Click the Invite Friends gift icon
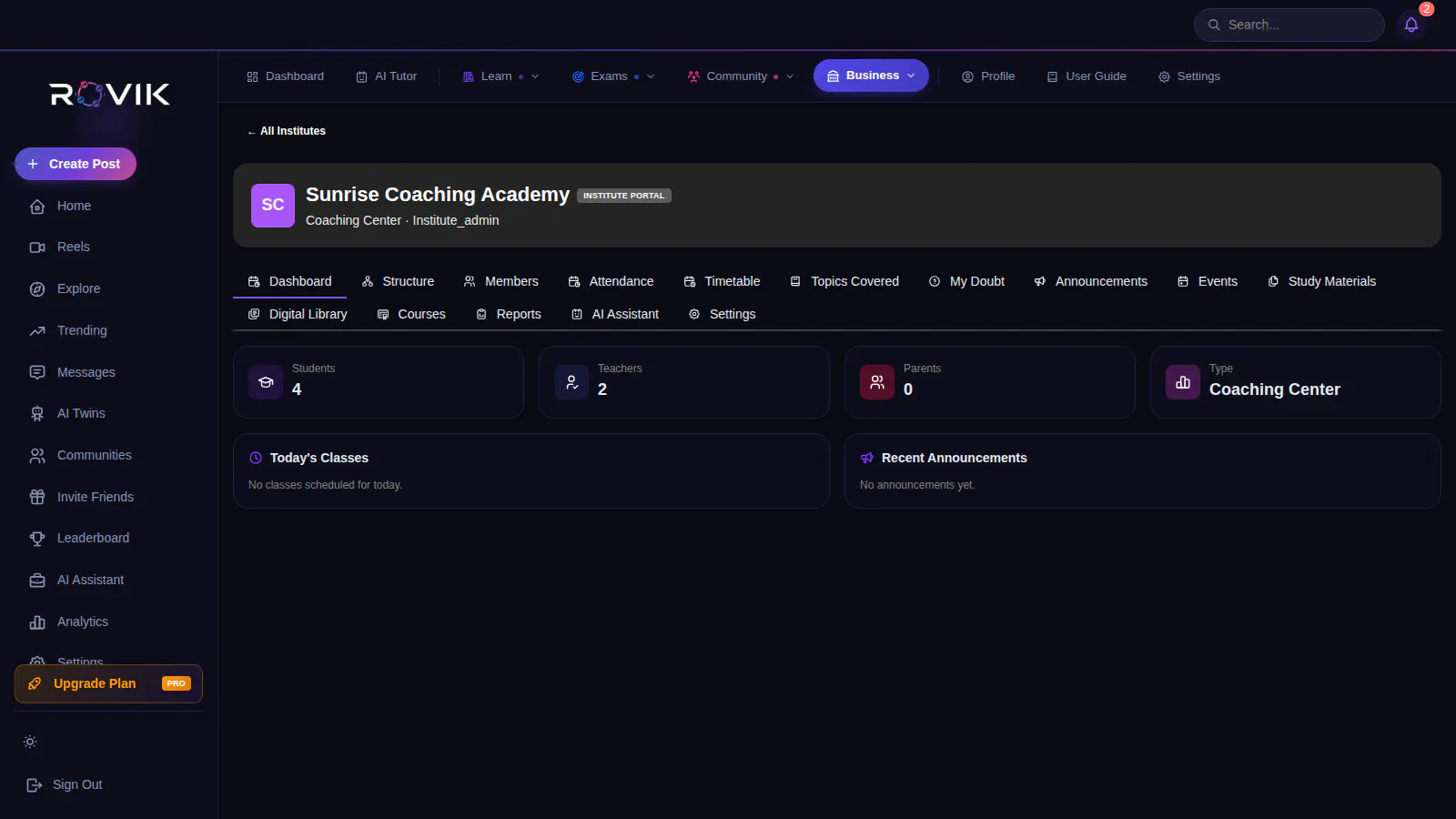The image size is (1456, 819). click(37, 497)
